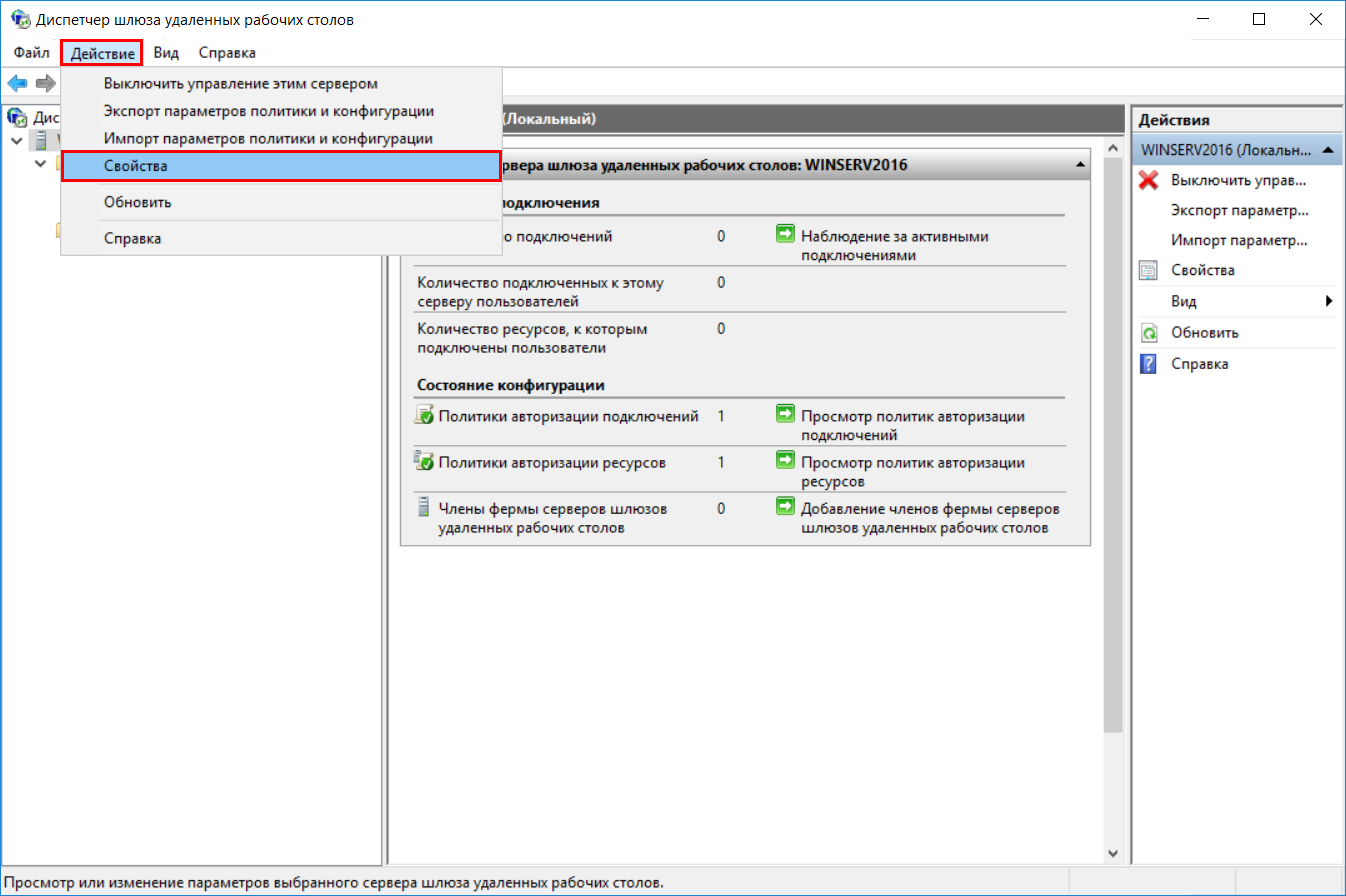The image size is (1346, 896).
Task: Collapse the WINSERV2016 server tree node
Action: pos(16,140)
